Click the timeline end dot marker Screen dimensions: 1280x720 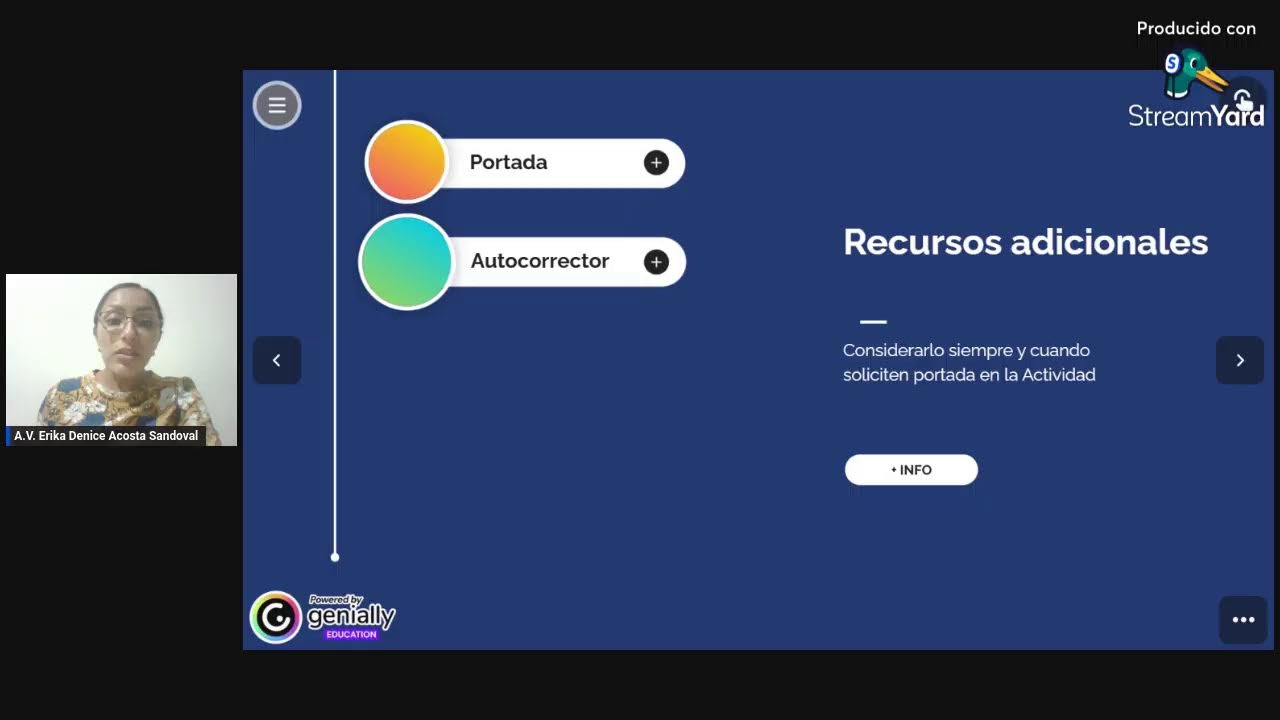(x=335, y=557)
